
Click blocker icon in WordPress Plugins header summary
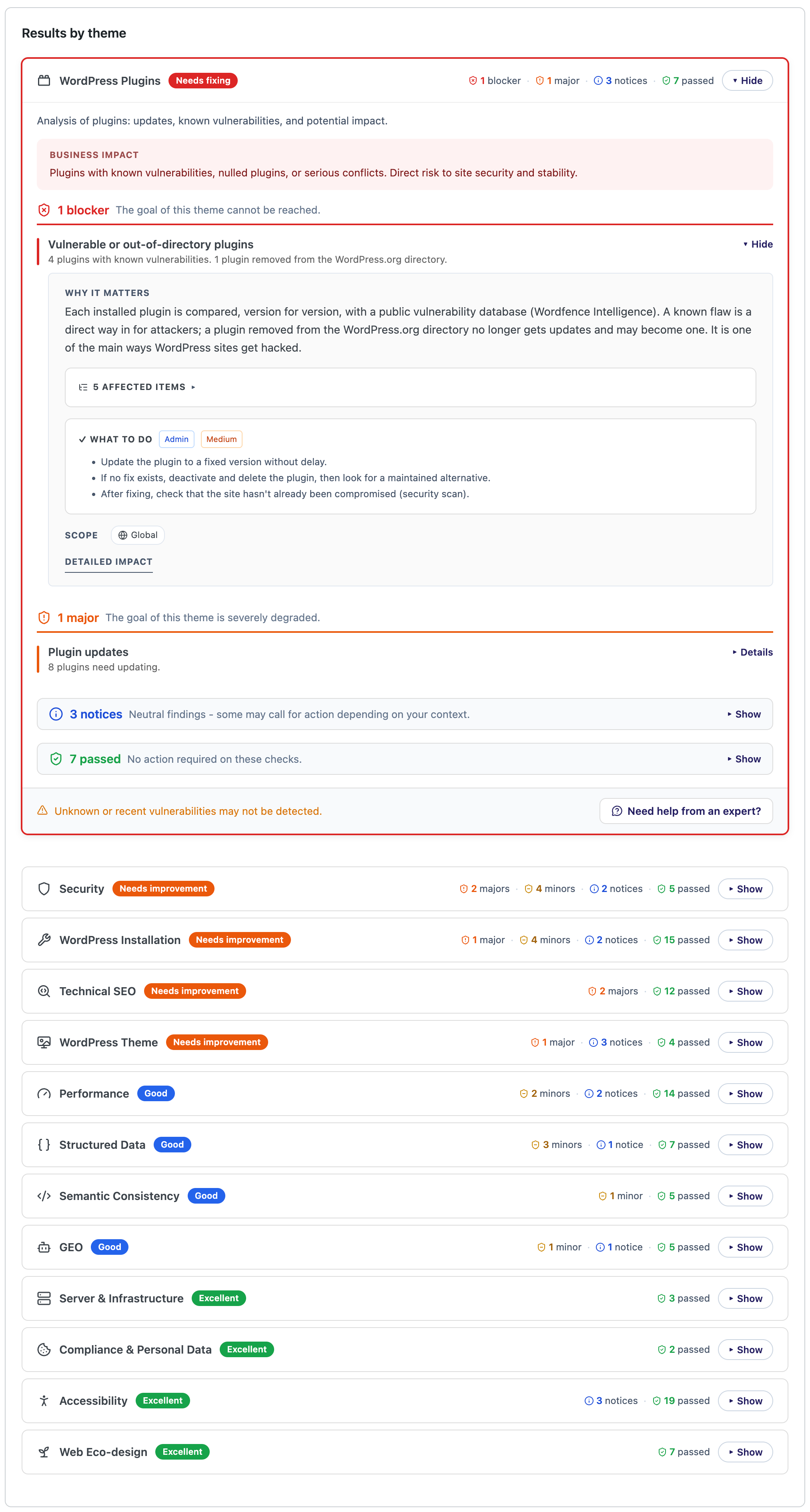(473, 81)
